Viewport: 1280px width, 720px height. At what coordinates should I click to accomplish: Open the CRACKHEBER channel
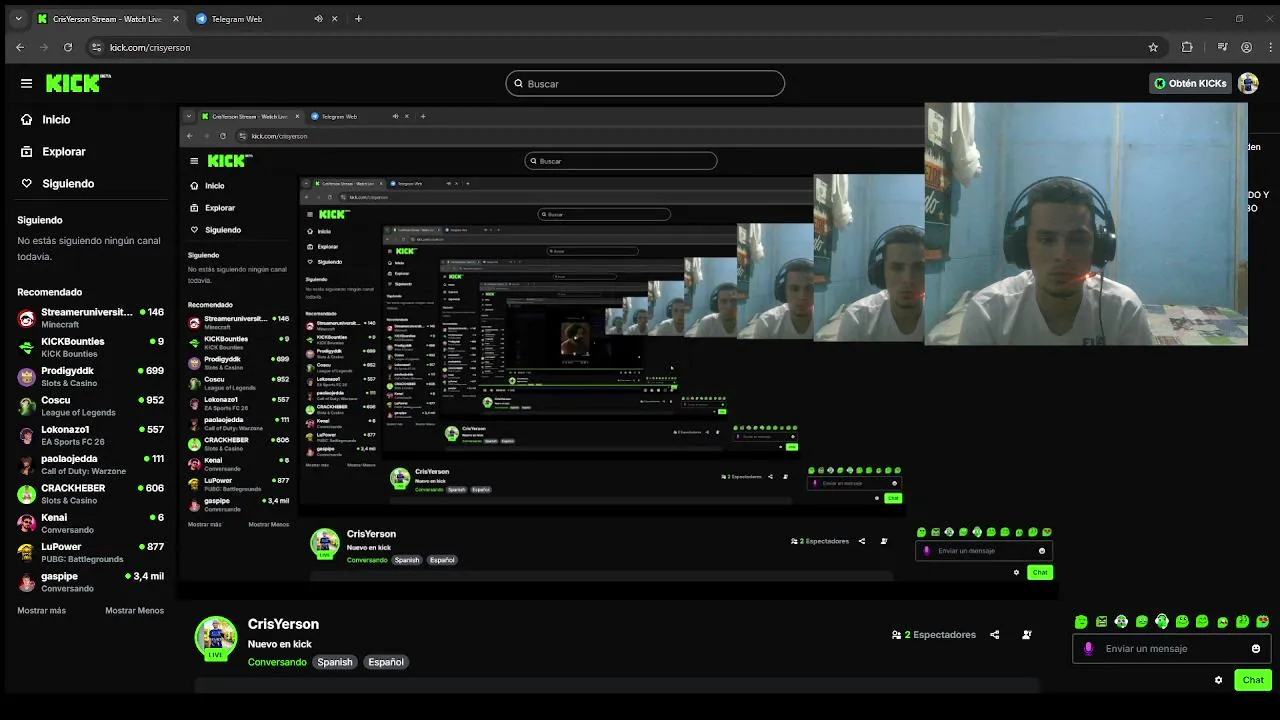[90, 494]
